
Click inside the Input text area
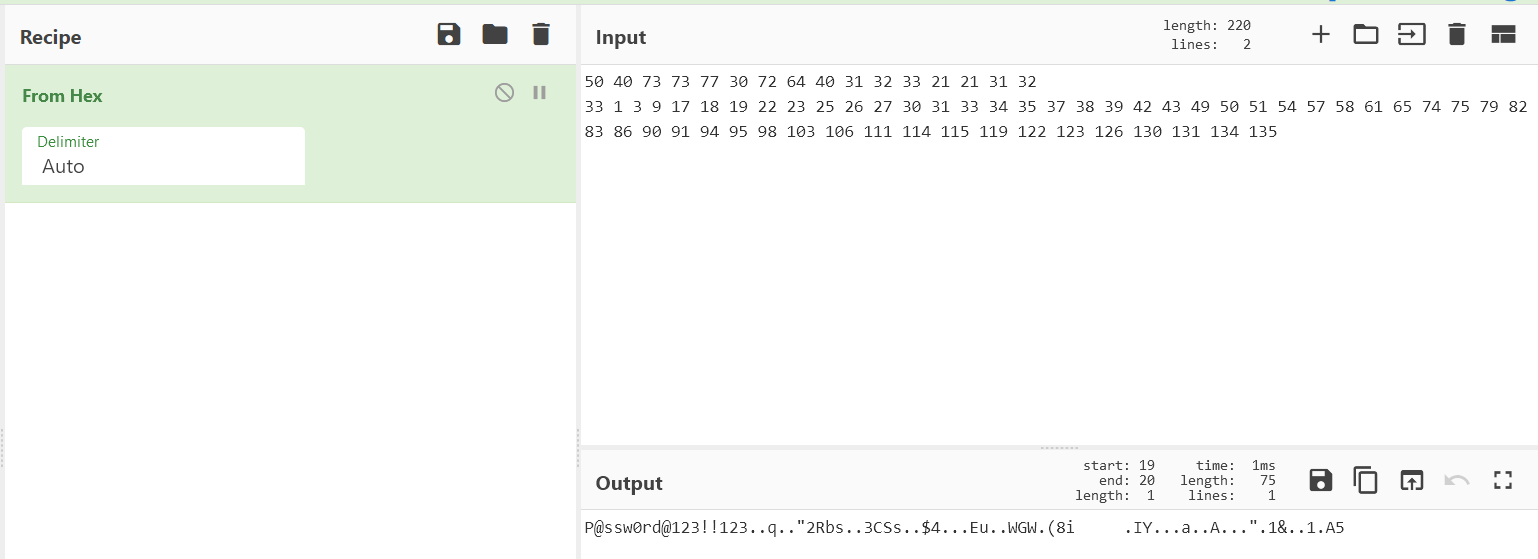pyautogui.click(x=1000, y=280)
